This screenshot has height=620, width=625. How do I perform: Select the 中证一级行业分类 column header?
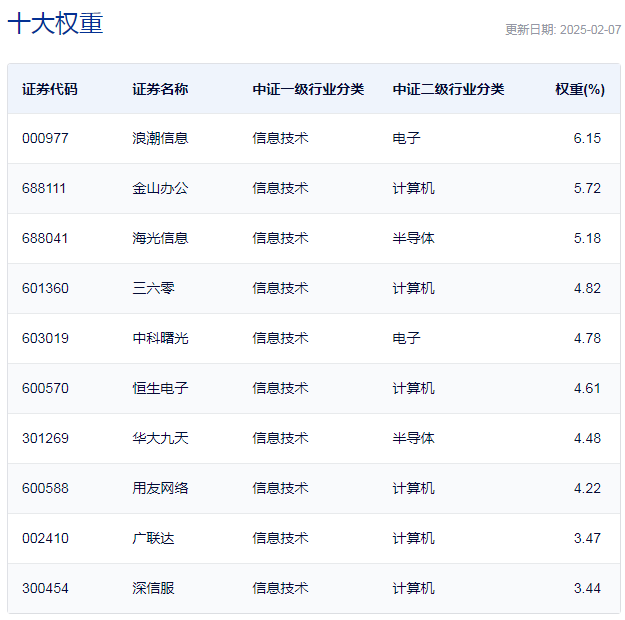pos(308,89)
